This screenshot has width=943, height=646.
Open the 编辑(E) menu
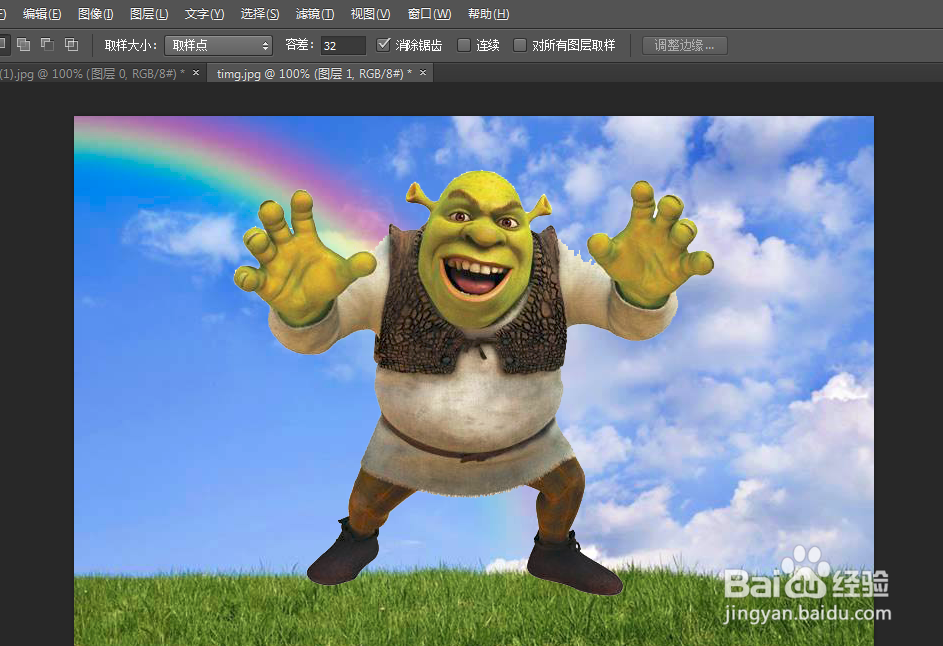(x=42, y=14)
